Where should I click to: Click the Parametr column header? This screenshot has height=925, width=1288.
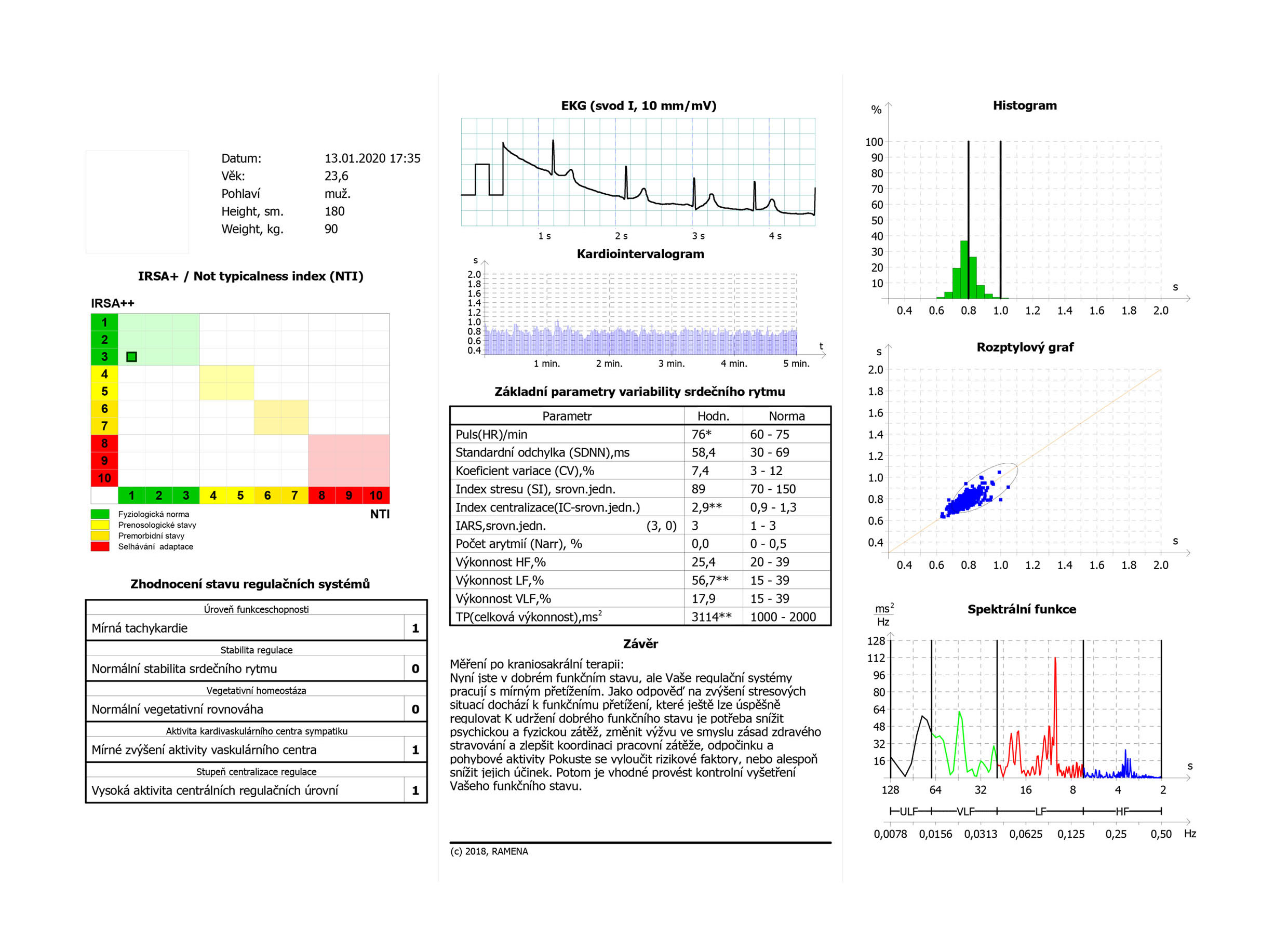tap(567, 416)
